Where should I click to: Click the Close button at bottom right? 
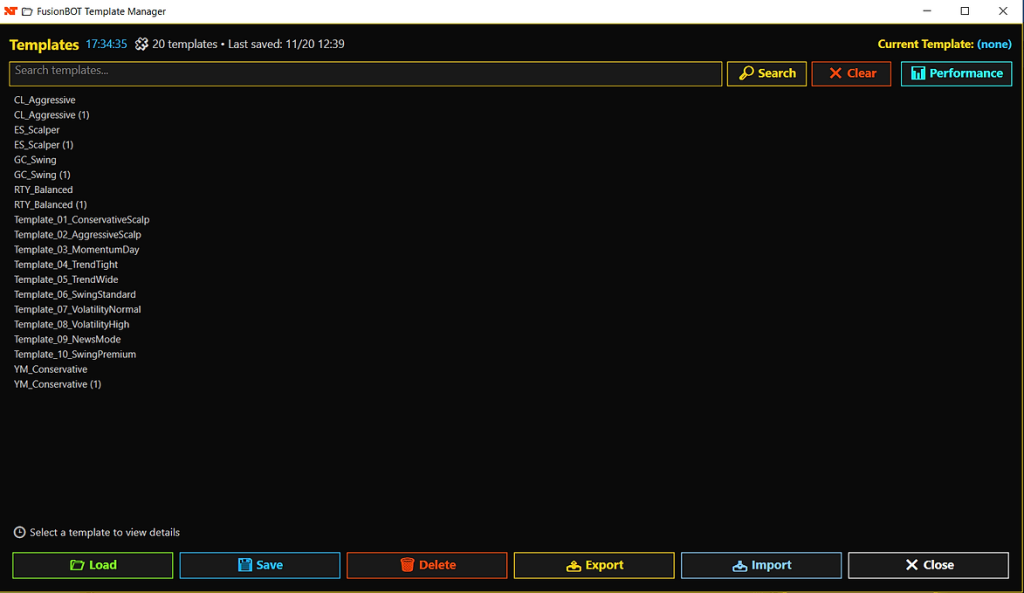tap(928, 565)
